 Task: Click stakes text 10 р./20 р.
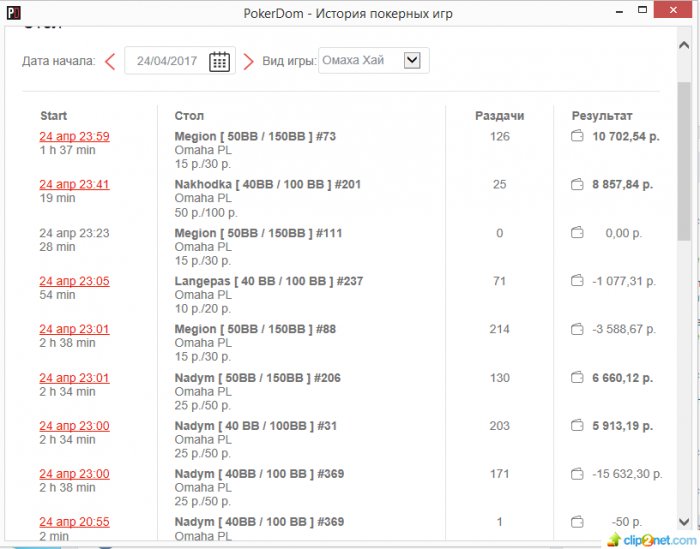point(203,309)
